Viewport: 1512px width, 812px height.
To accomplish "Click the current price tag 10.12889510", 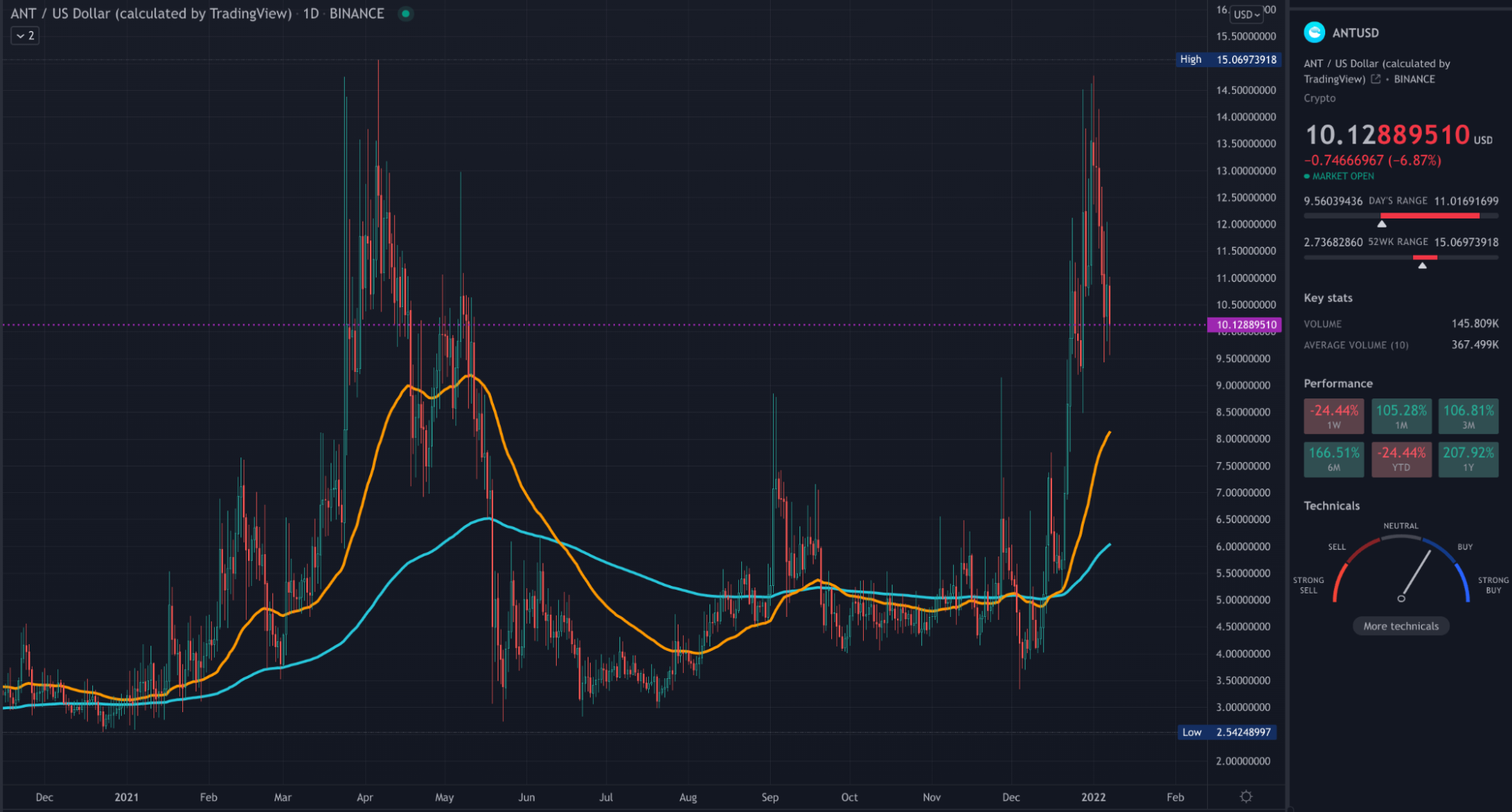I will click(x=1244, y=325).
